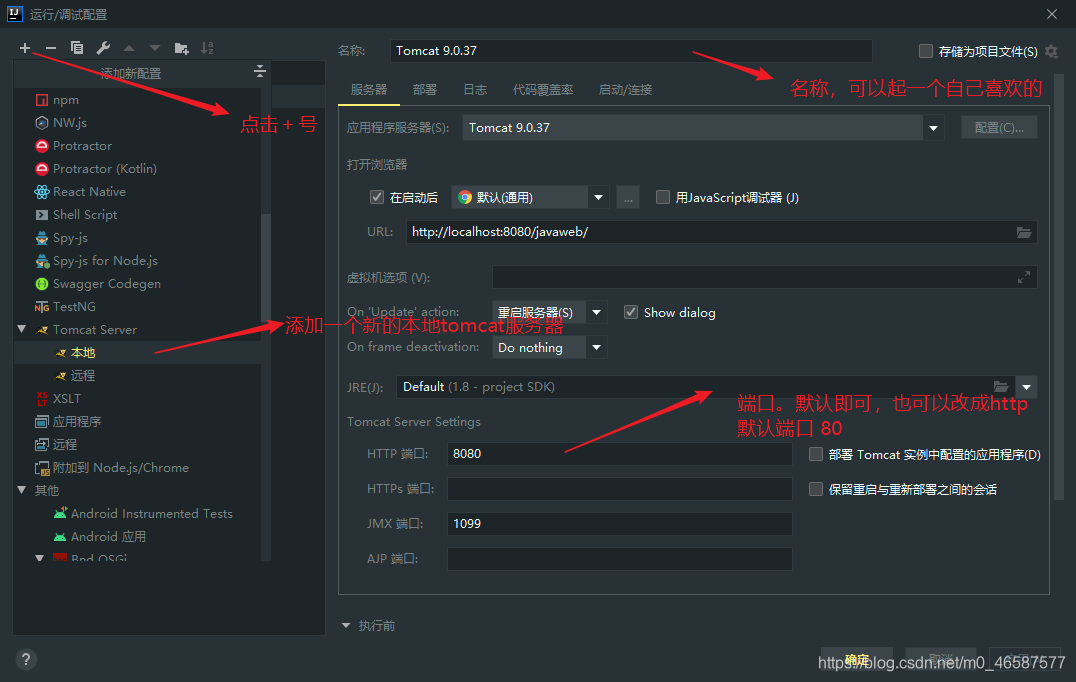Click the AJP 端口 field

tap(620, 558)
